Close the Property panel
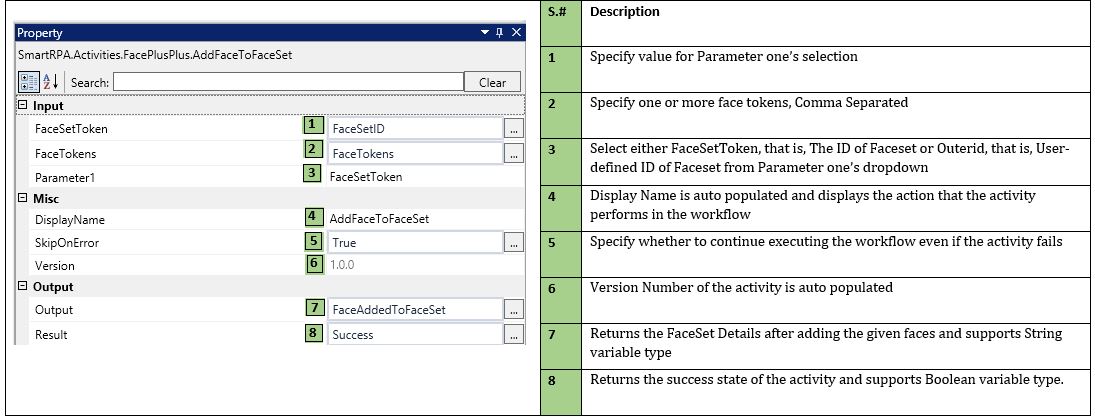Image resolution: width=1095 pixels, height=417 pixels. point(516,33)
